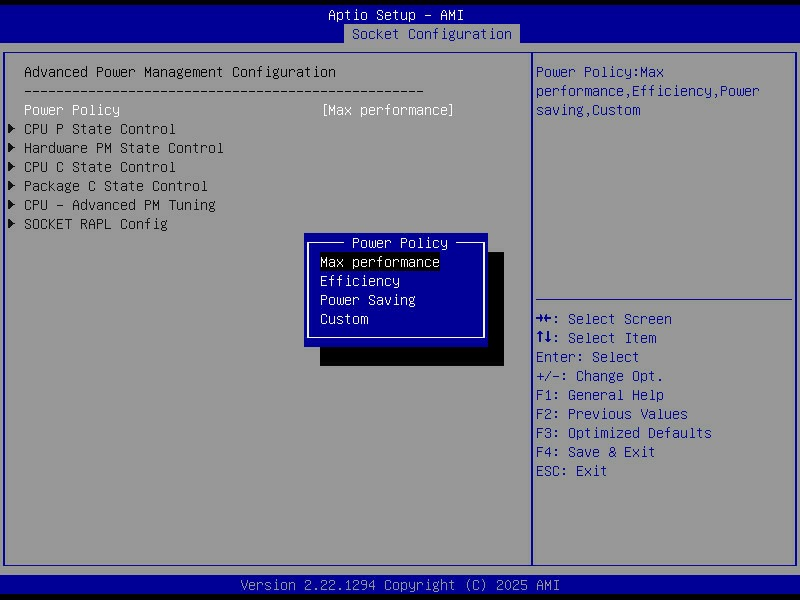The image size is (800, 600).
Task: Click the [Max performance] Power Policy value
Action: (387, 110)
